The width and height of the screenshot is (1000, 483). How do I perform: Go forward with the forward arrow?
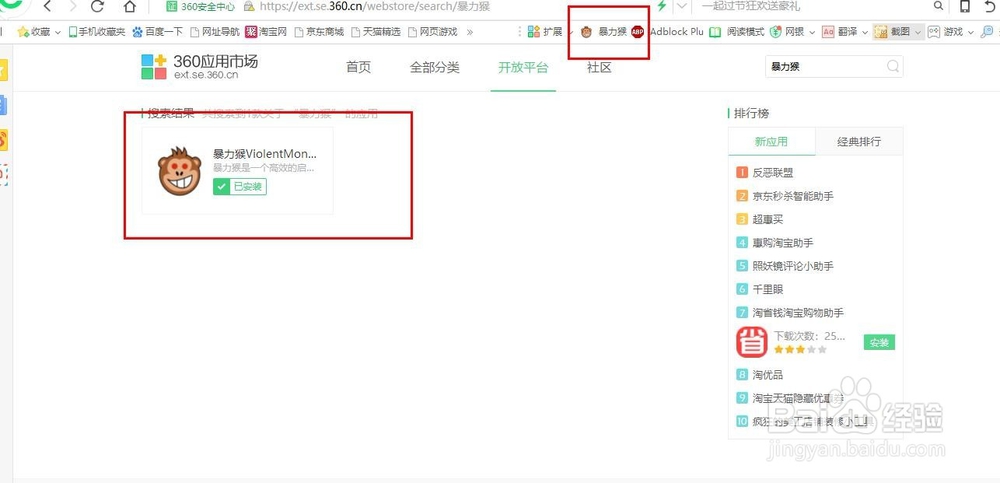(x=73, y=7)
